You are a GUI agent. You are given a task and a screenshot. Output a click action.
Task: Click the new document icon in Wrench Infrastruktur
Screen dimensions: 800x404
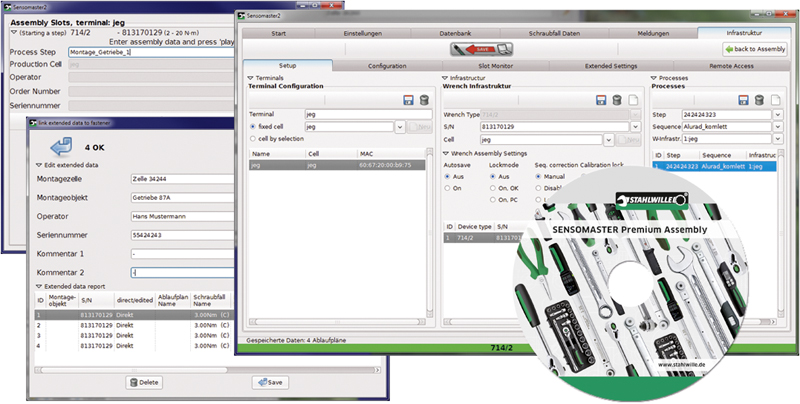(x=633, y=101)
